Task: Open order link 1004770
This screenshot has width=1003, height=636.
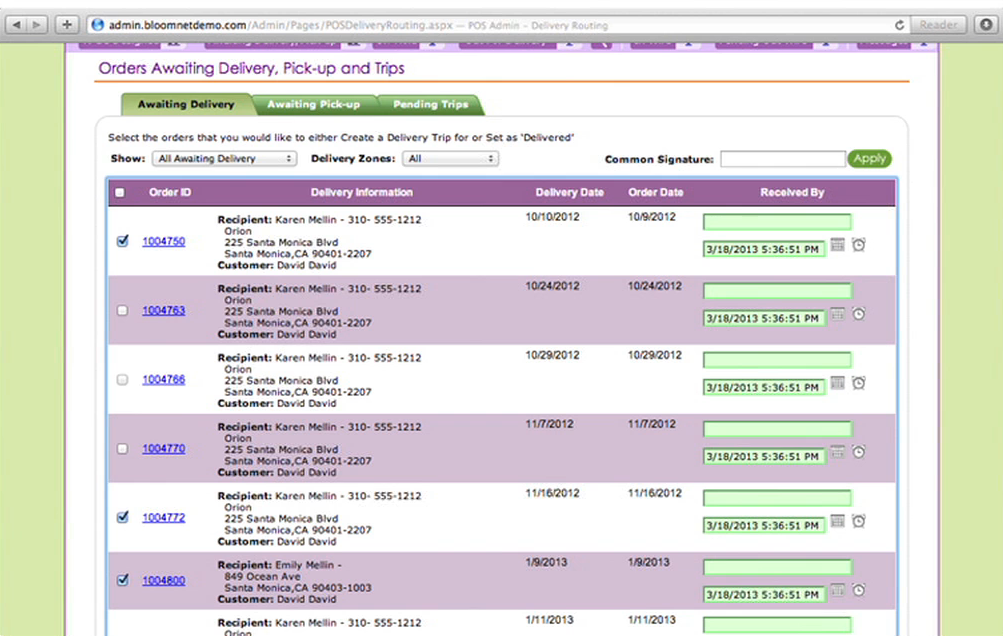Action: coord(164,449)
